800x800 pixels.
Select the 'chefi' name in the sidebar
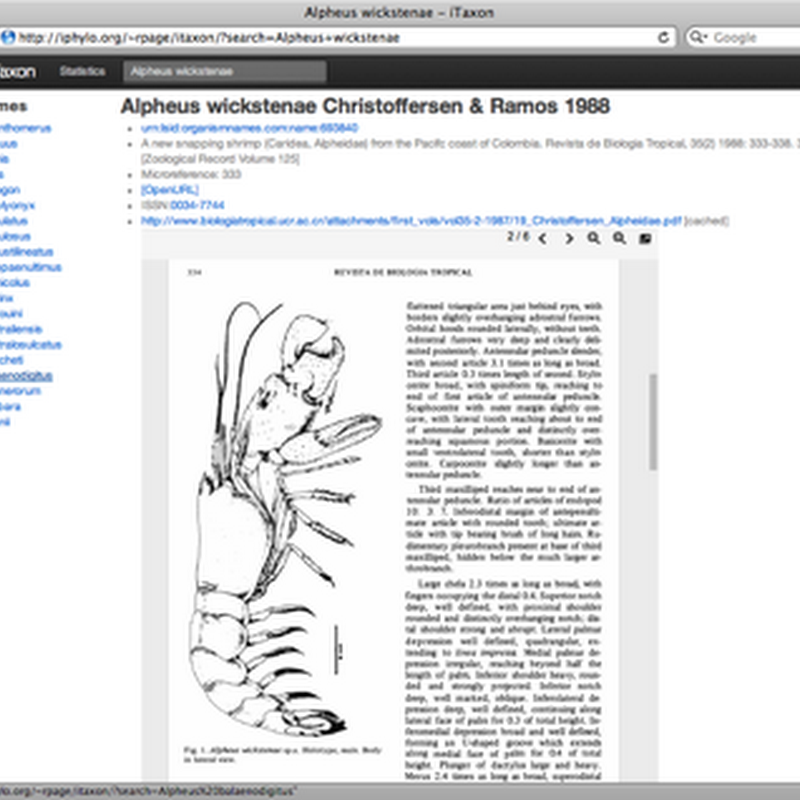pos(12,360)
